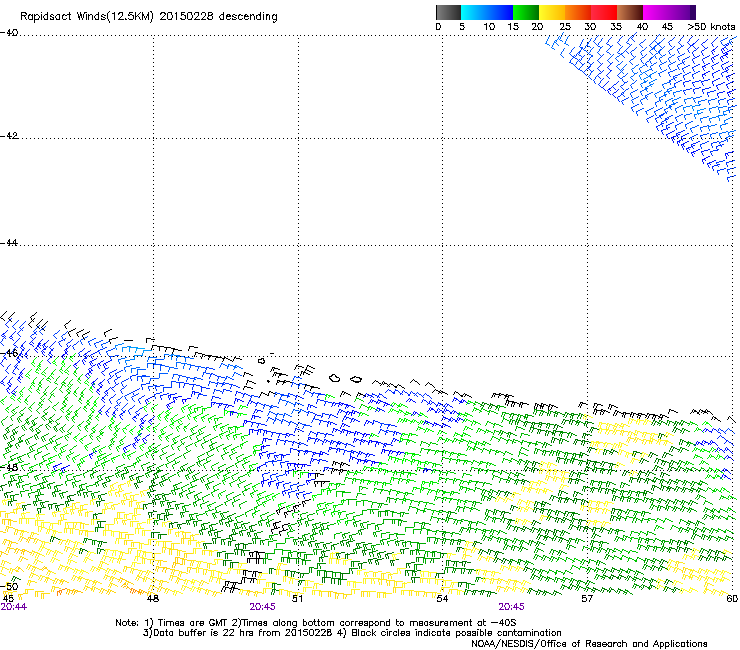Click the "54" longitude axis label
Viewport: 740px width, 650px height.
(x=442, y=599)
